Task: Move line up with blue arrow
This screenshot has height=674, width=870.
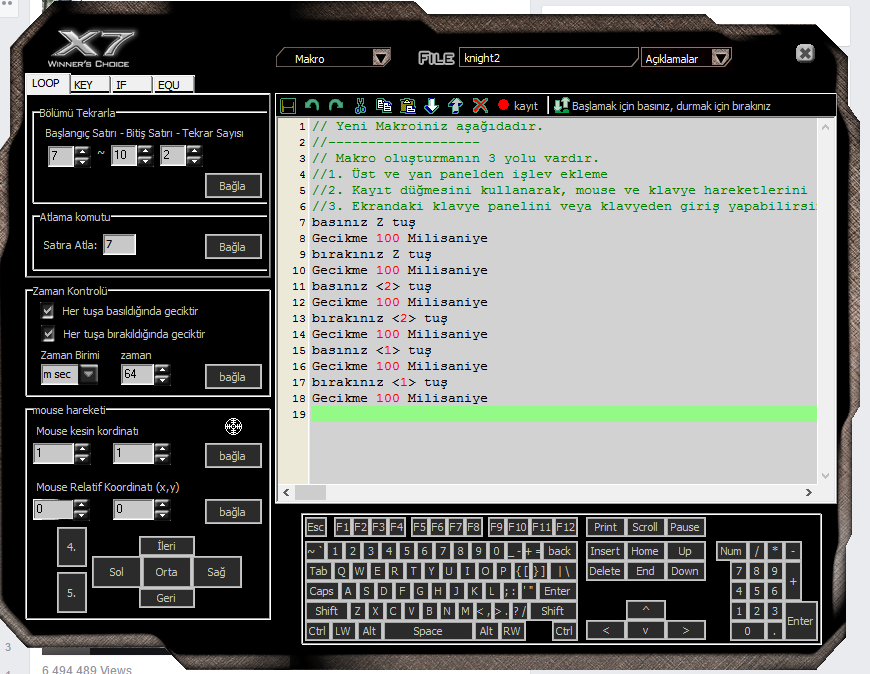Action: 456,105
